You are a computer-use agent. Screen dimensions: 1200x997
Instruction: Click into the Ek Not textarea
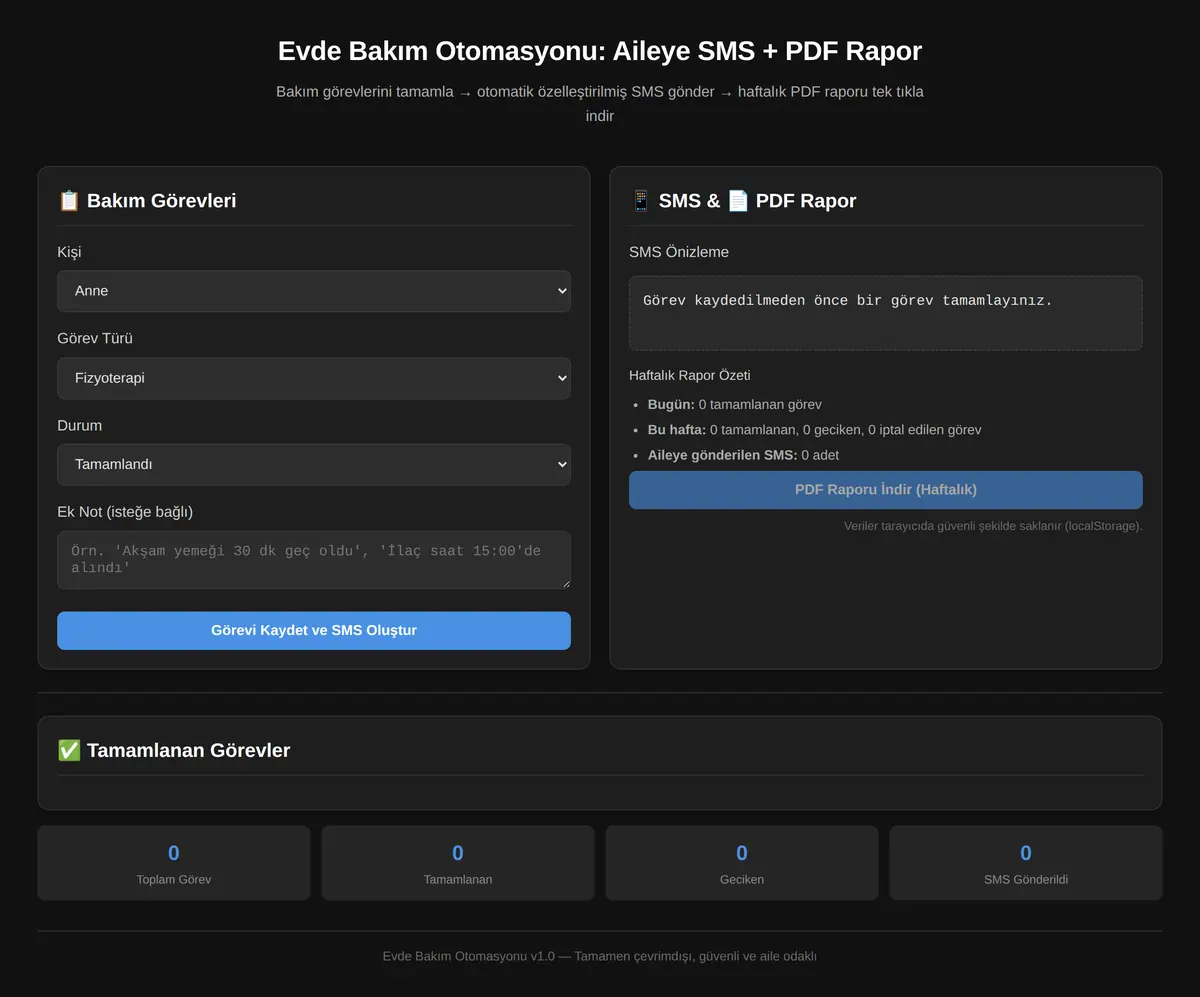pos(314,560)
